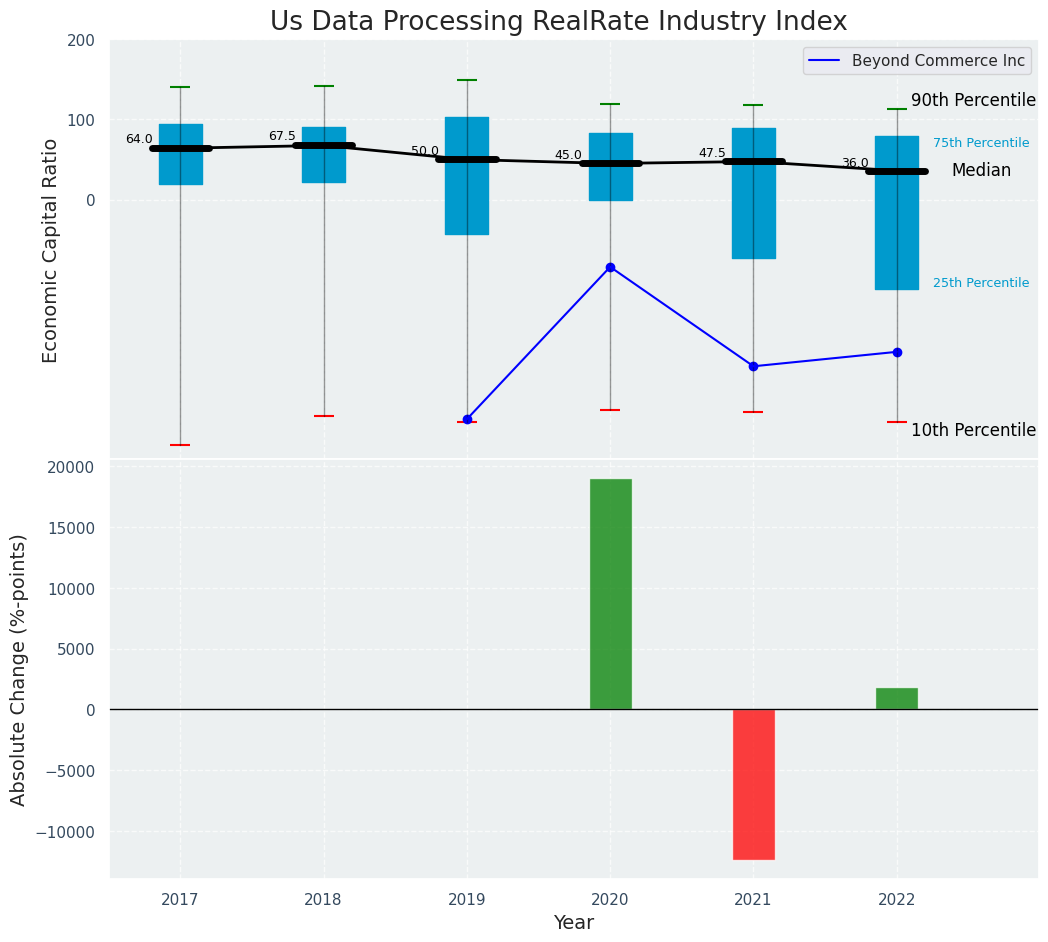Select the red 2021 absolute change bar
The width and height of the screenshot is (1048, 942).
[753, 784]
